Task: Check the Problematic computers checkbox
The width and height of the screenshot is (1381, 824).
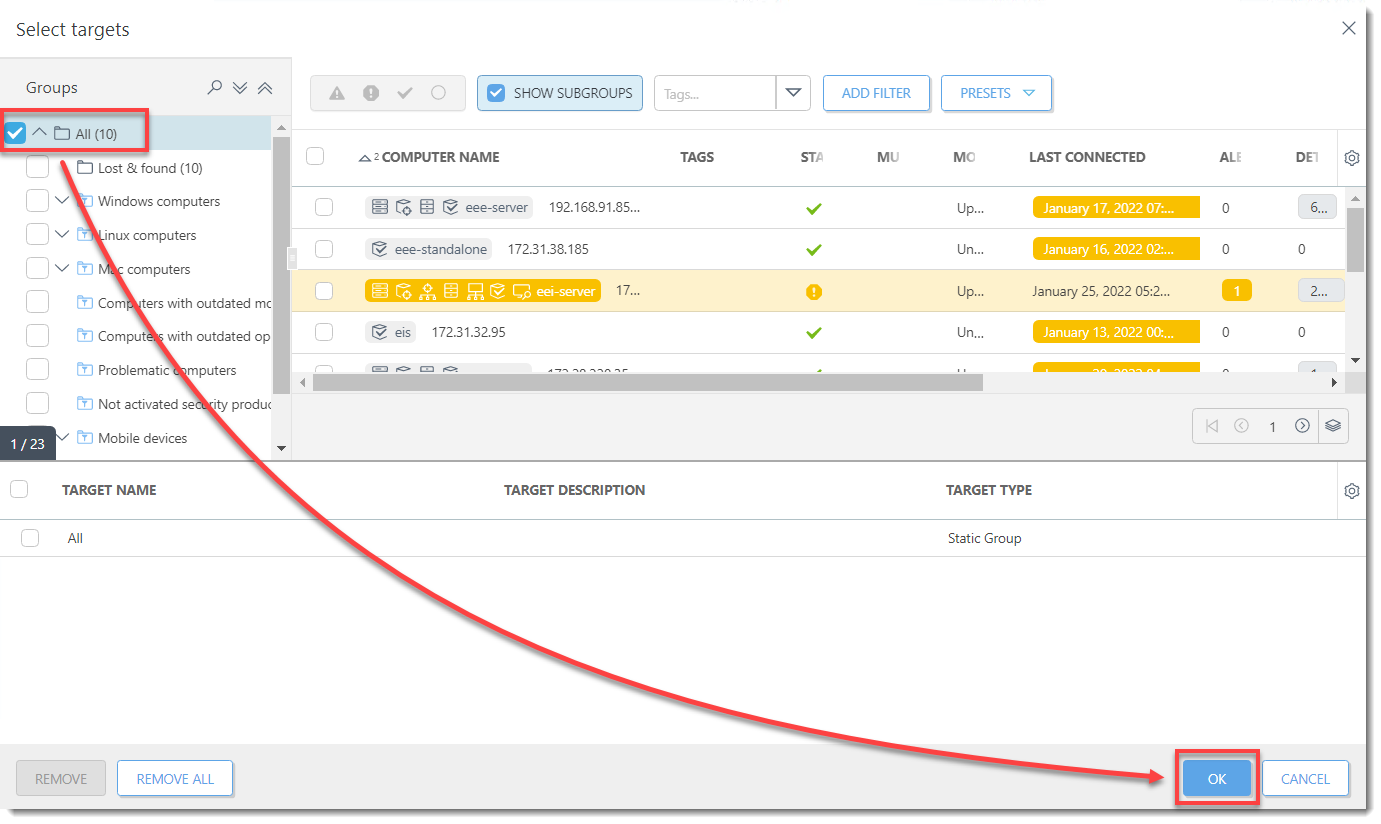Action: pyautogui.click(x=37, y=369)
